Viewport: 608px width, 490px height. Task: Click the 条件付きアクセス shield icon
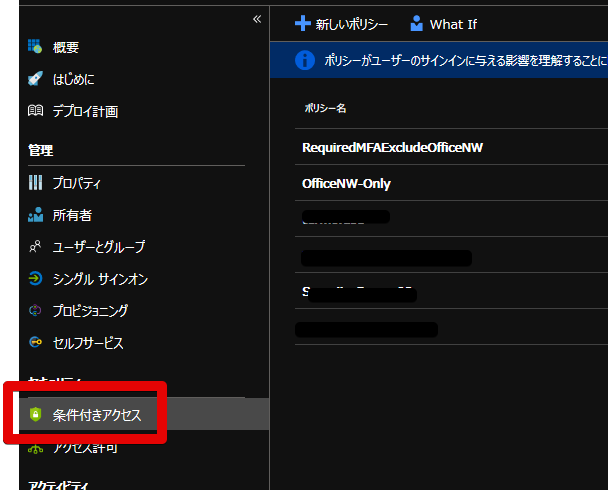click(x=35, y=414)
